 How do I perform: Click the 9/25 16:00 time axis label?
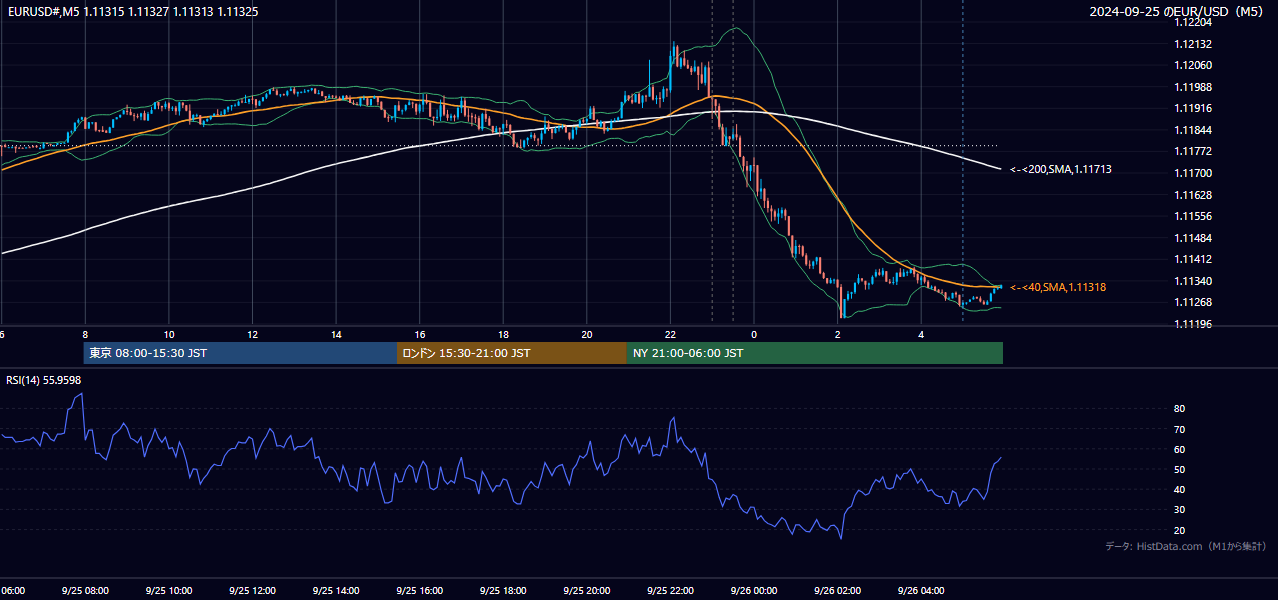(x=419, y=591)
